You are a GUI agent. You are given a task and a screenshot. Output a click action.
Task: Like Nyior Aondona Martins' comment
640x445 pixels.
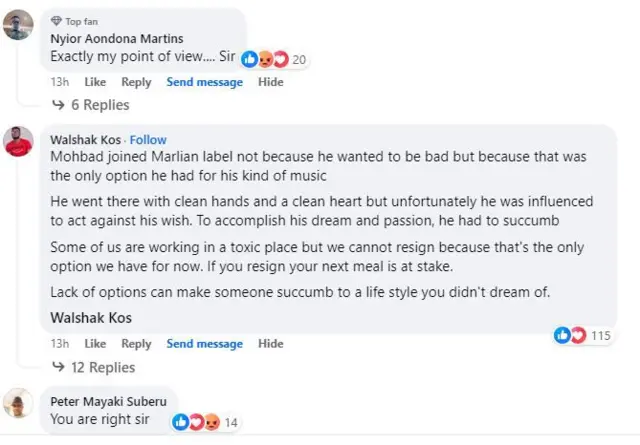pos(95,82)
